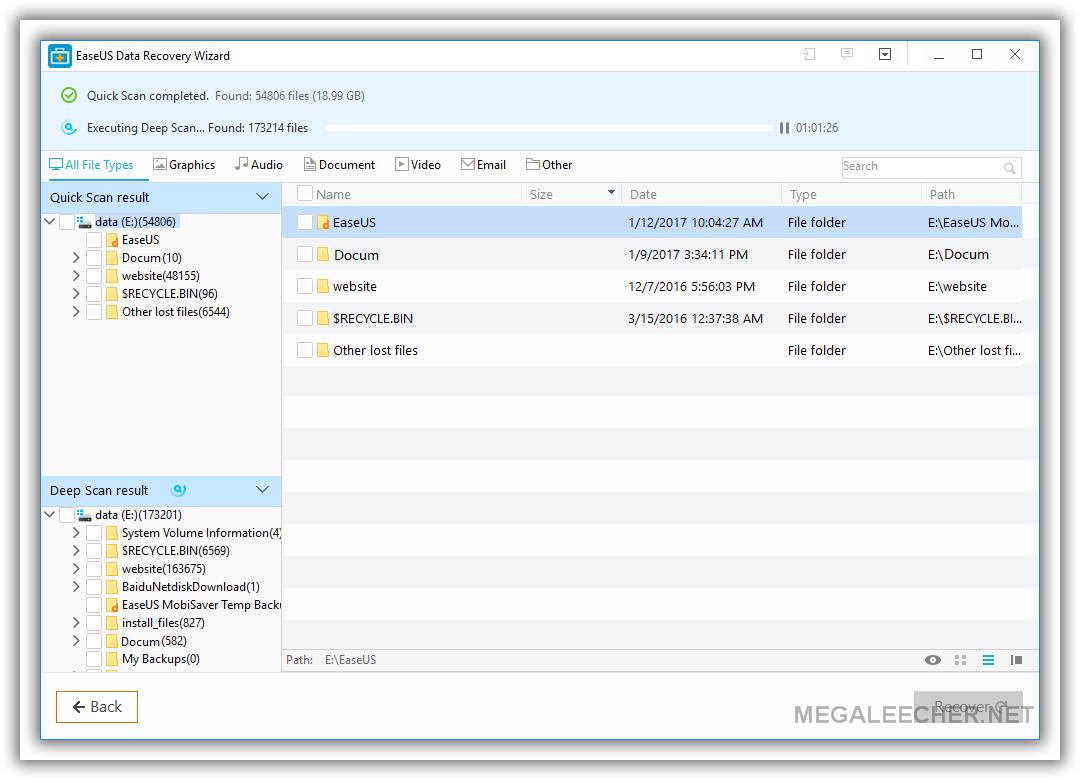1080x780 pixels.
Task: Click the green check icon beside Quick Scan completed
Action: pos(69,95)
